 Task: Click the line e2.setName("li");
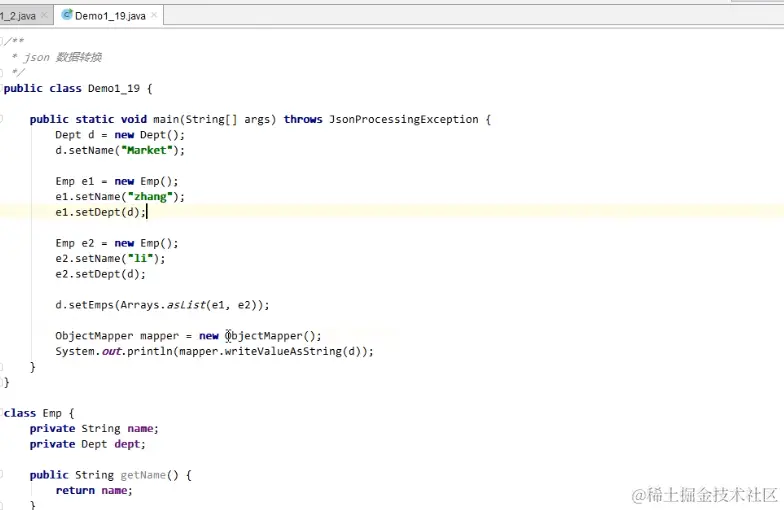[x=110, y=258]
